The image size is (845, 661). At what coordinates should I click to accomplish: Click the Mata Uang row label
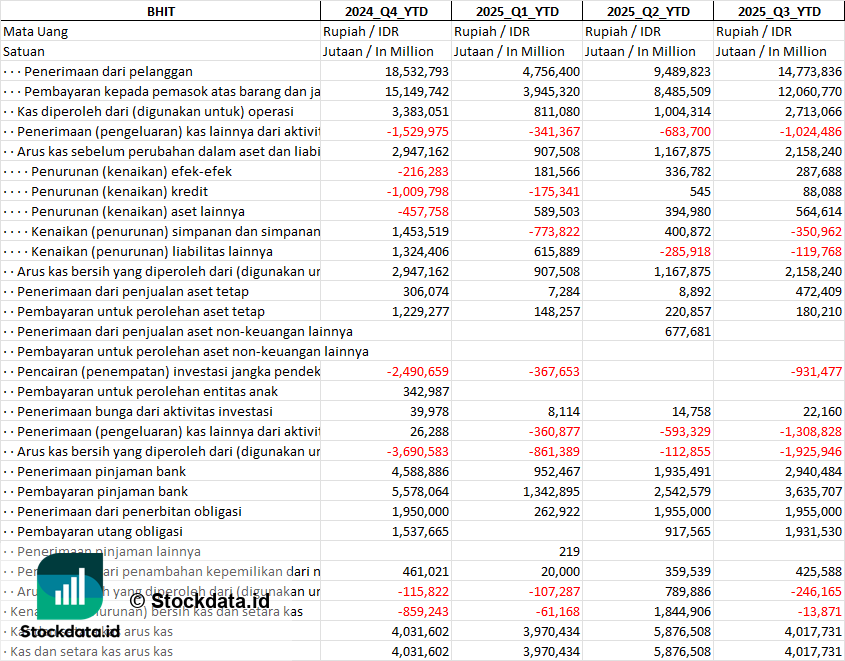36,31
